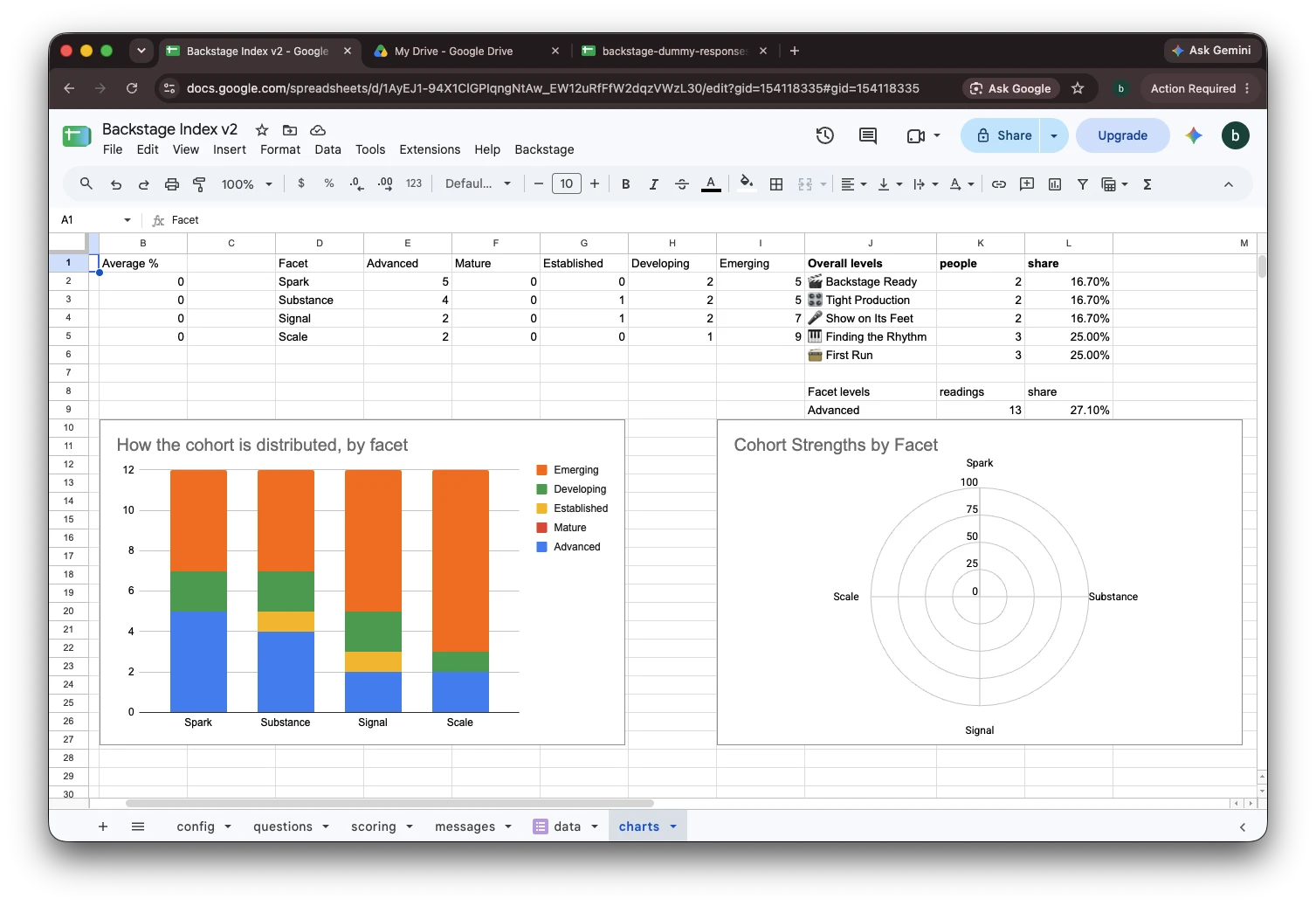Open the comments panel icon

click(x=868, y=135)
